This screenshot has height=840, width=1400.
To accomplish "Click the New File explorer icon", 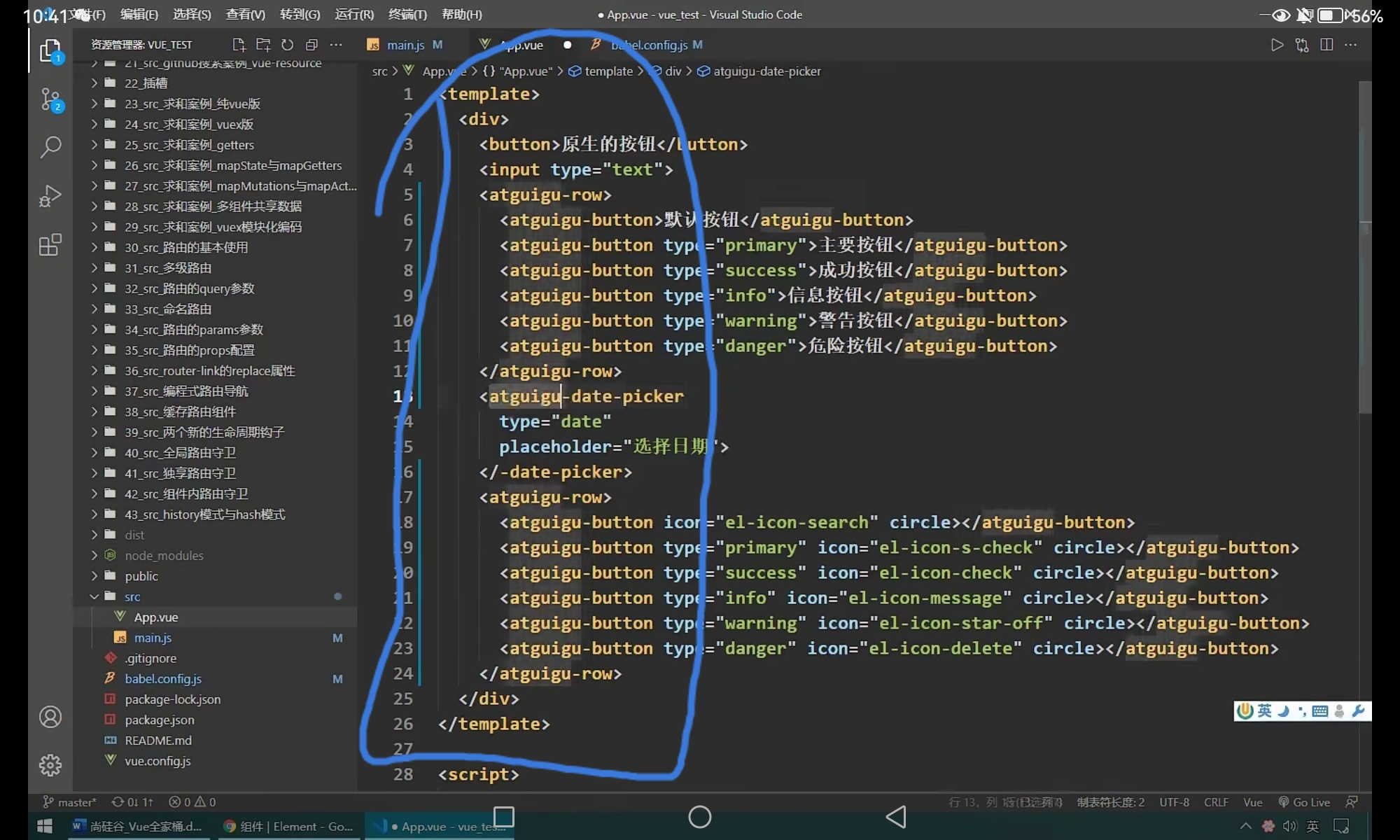I will coord(239,45).
